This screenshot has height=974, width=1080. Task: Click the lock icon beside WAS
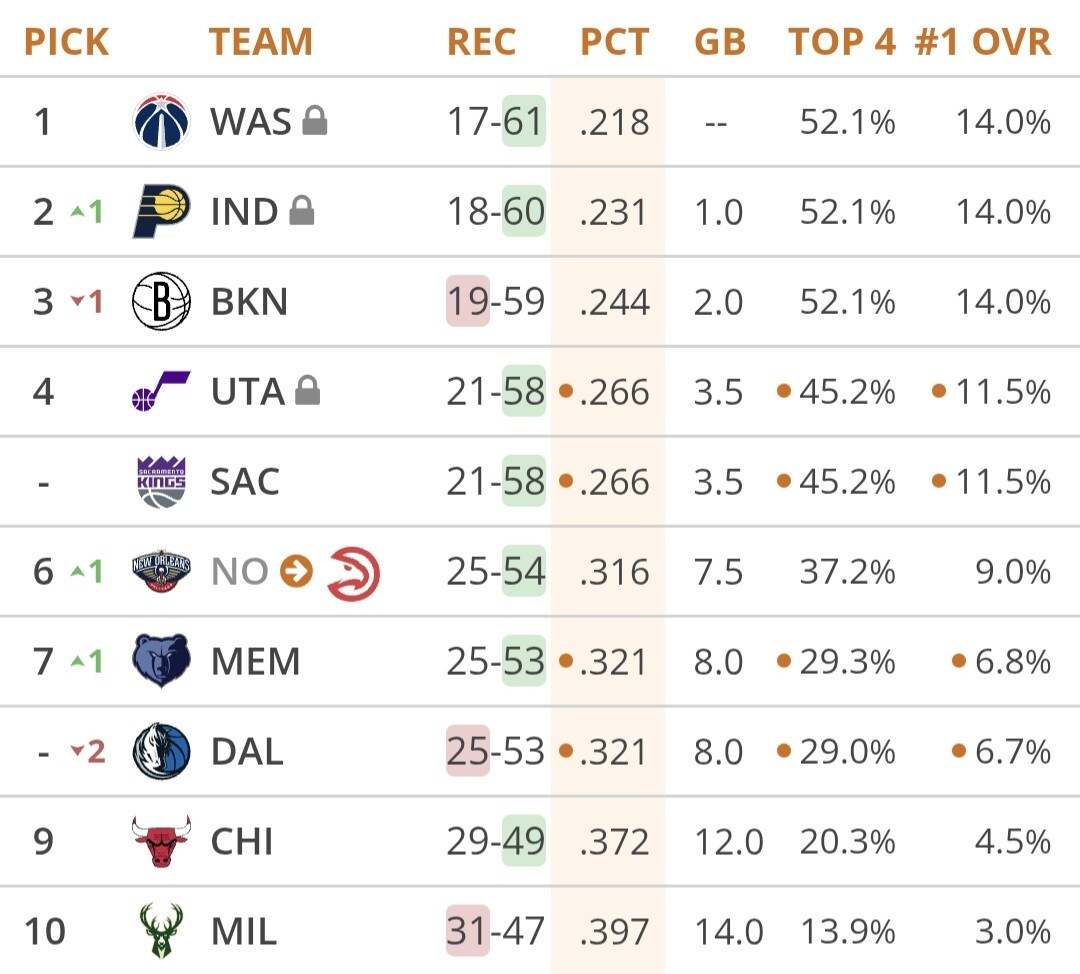[x=315, y=122]
